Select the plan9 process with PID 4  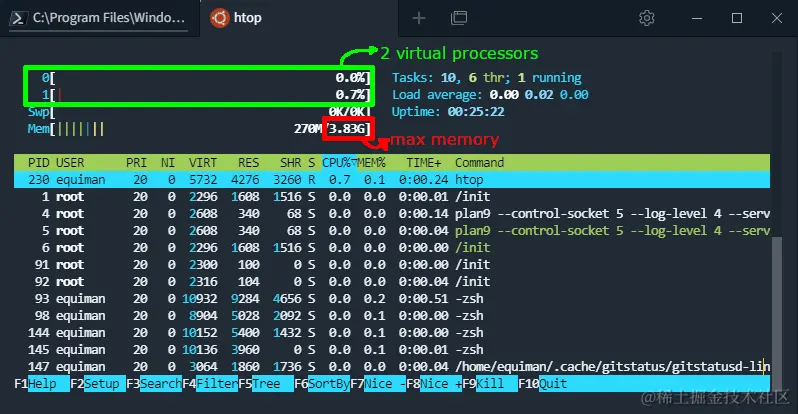[x=392, y=214]
